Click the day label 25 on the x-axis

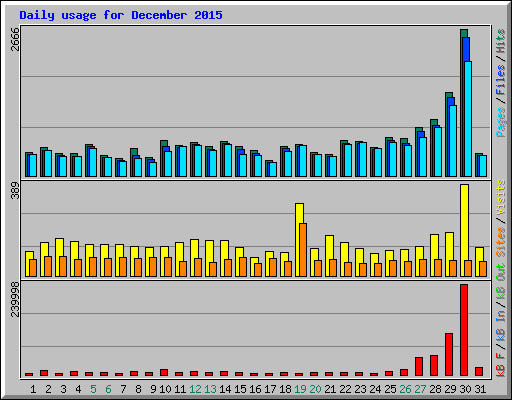[x=390, y=389]
